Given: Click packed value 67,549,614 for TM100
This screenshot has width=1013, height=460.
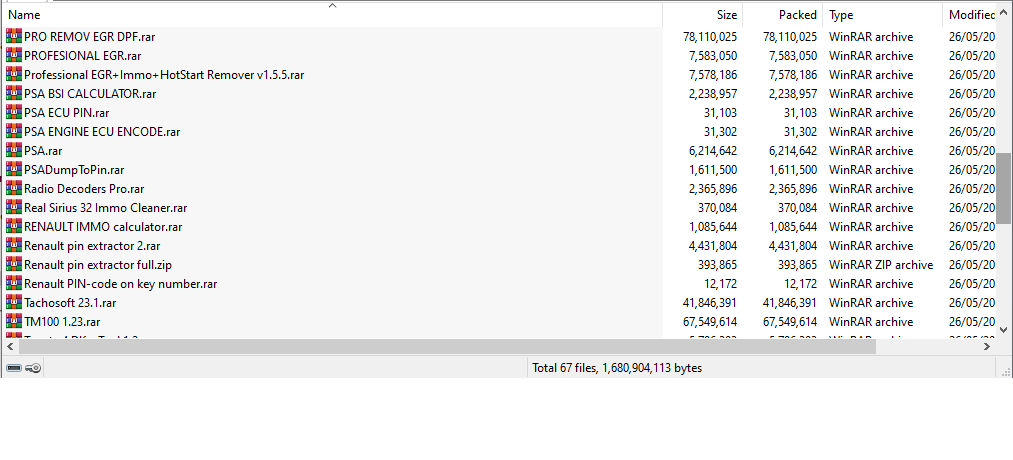Looking at the screenshot, I should click(x=790, y=322).
